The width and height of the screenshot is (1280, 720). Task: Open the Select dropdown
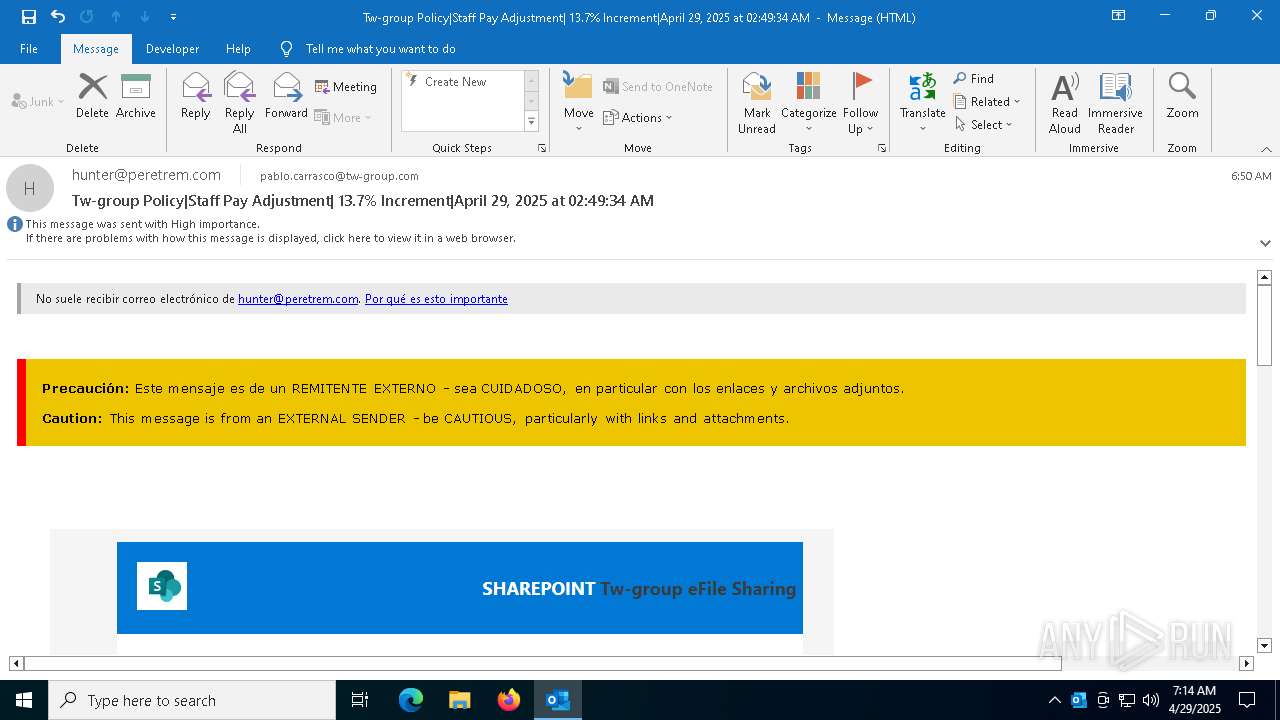983,125
